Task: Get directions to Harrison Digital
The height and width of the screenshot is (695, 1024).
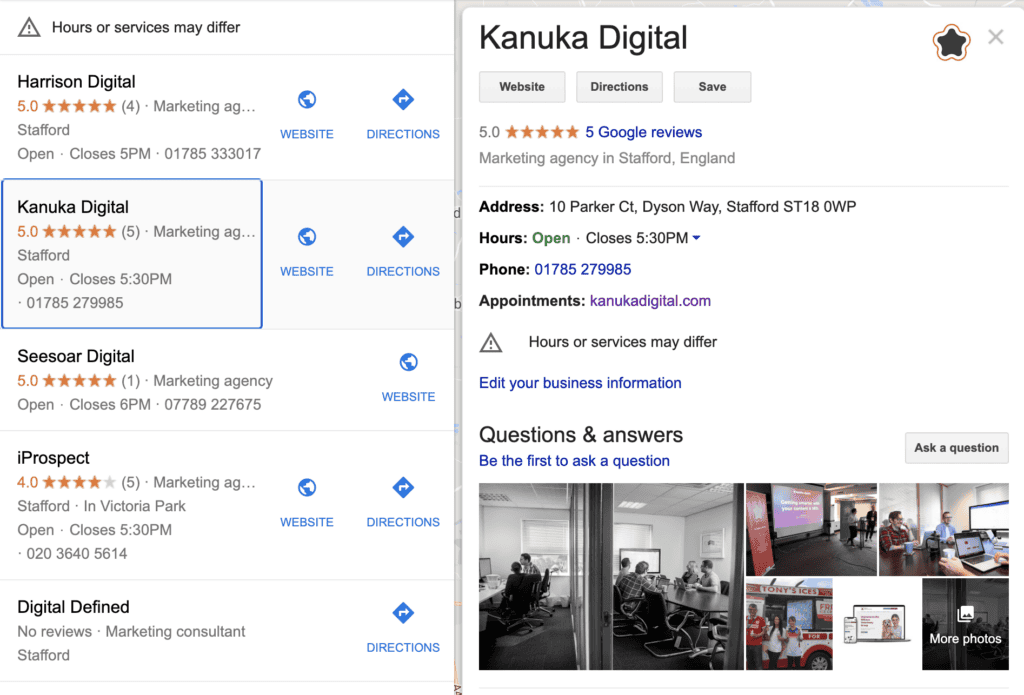Action: pyautogui.click(x=403, y=99)
